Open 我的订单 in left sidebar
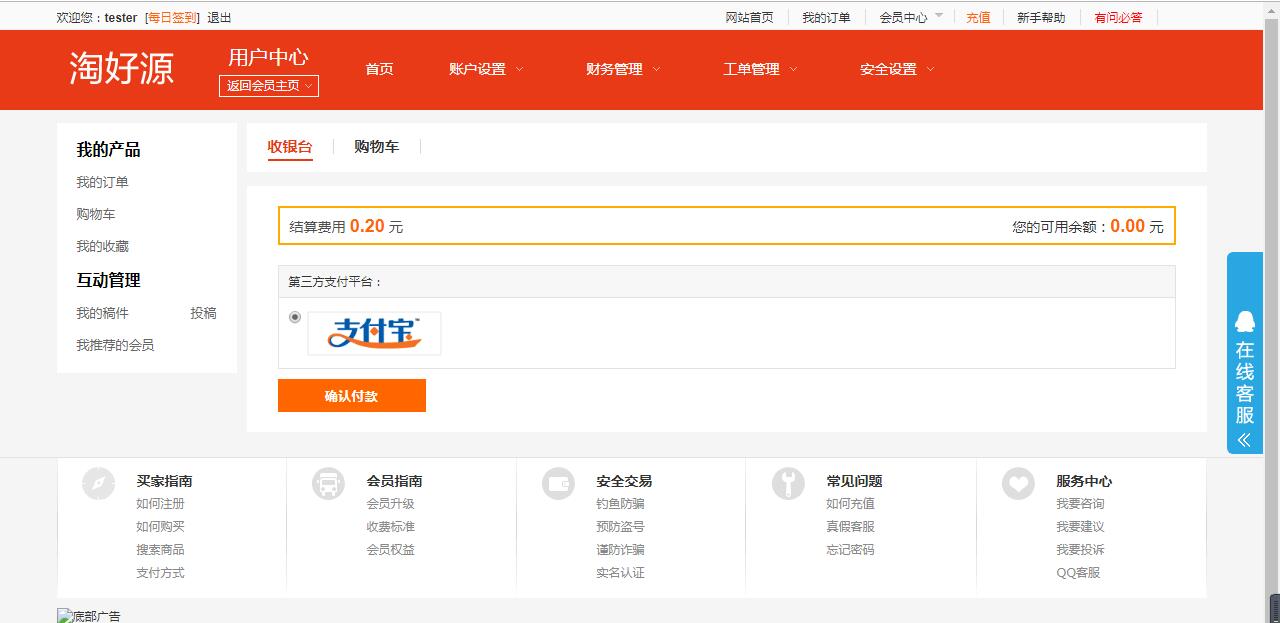The width and height of the screenshot is (1280, 623). point(102,182)
